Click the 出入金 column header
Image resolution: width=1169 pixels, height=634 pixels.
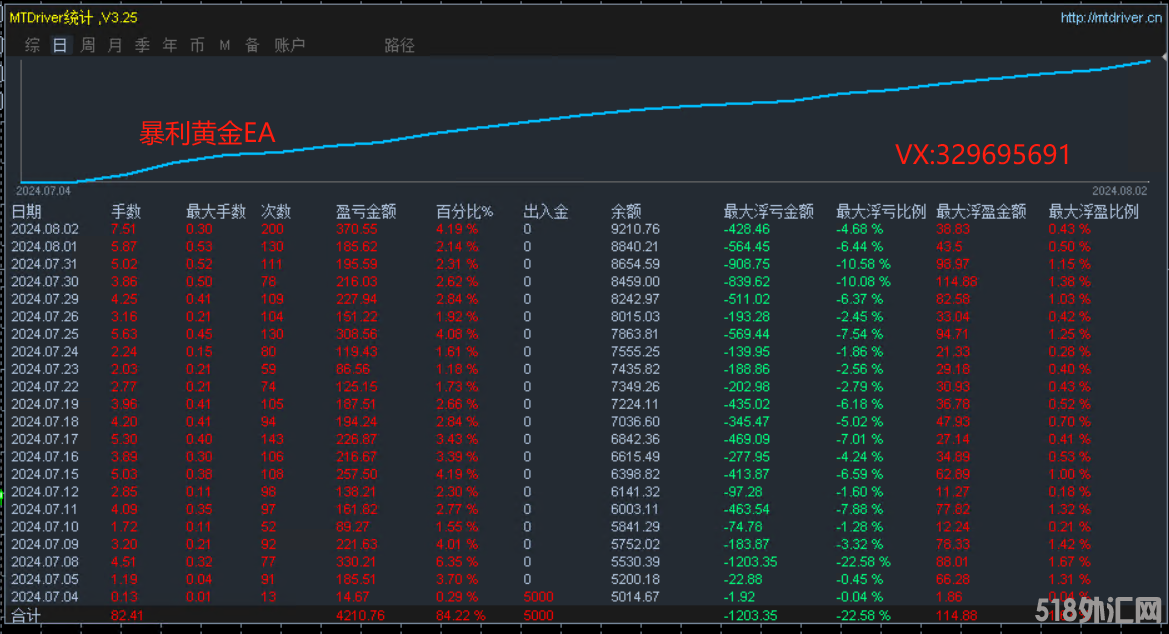tap(546, 212)
